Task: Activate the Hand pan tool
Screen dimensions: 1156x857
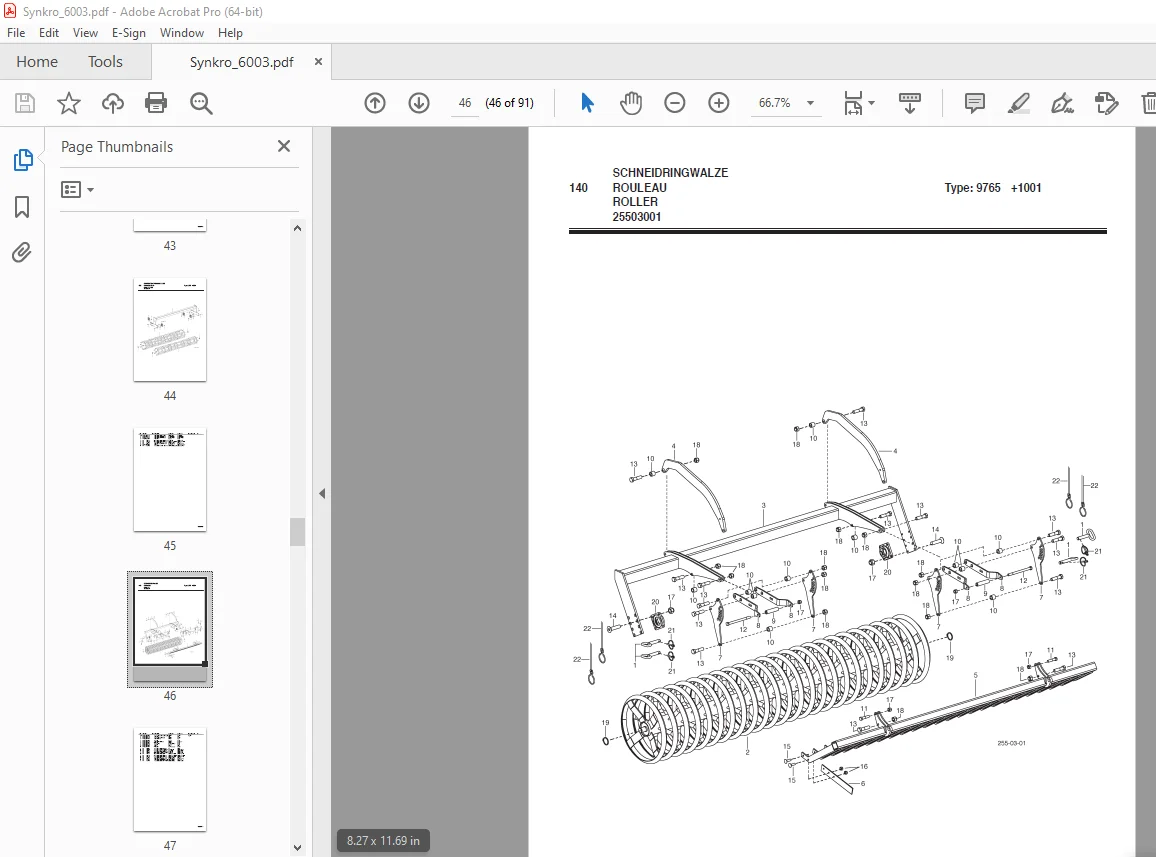Action: (x=631, y=103)
